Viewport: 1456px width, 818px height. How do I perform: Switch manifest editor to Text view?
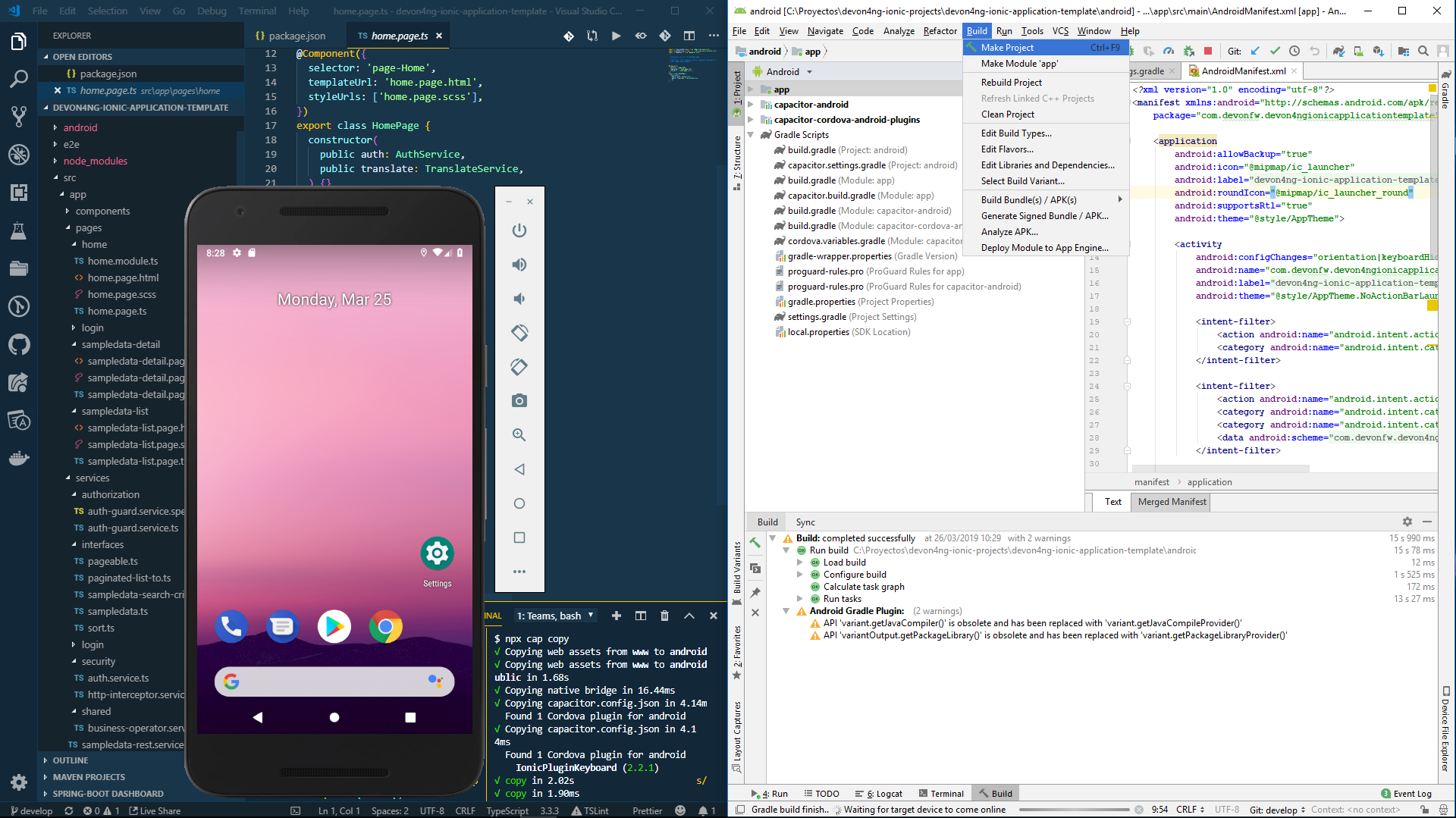[x=1112, y=502]
